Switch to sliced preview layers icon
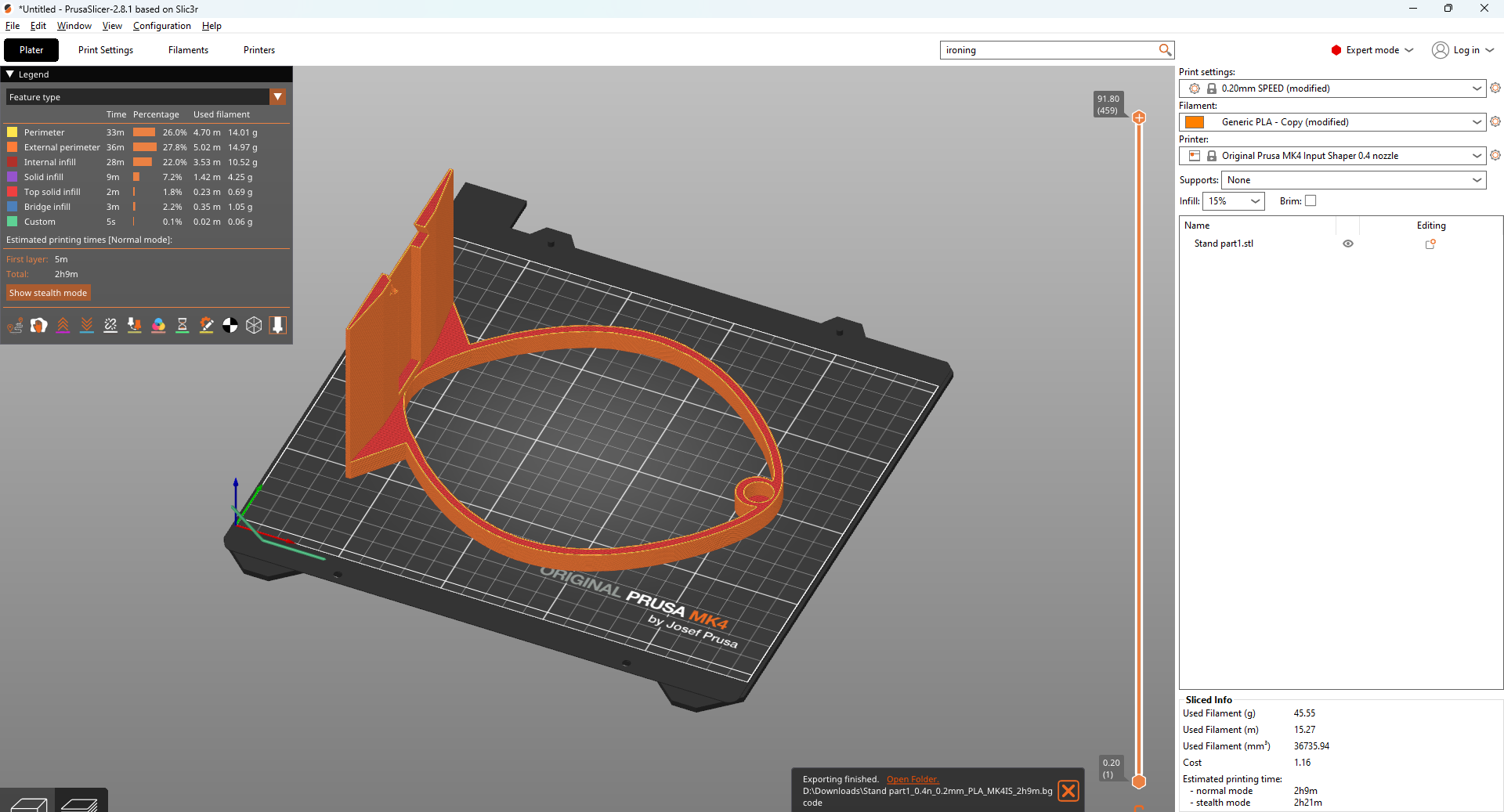 coord(80,803)
